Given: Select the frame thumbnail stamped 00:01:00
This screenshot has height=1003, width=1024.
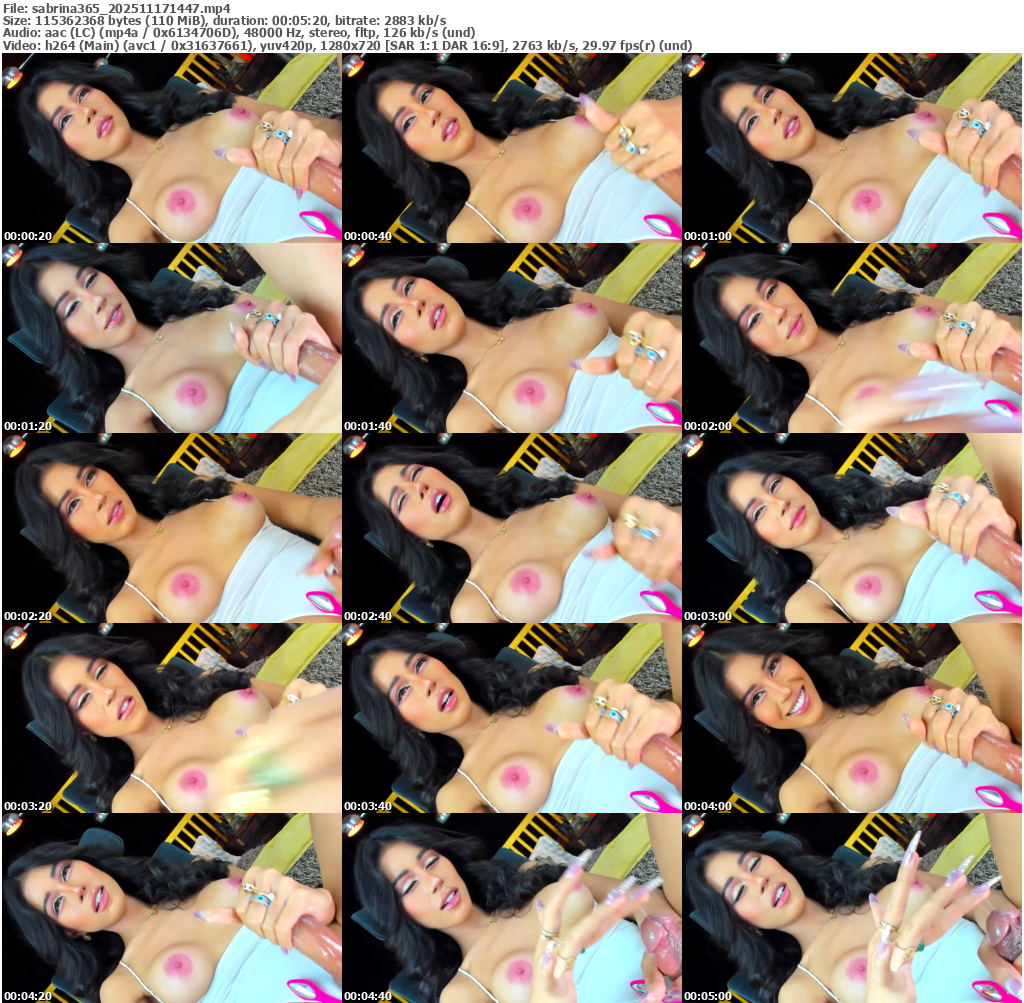Looking at the screenshot, I should [852, 148].
